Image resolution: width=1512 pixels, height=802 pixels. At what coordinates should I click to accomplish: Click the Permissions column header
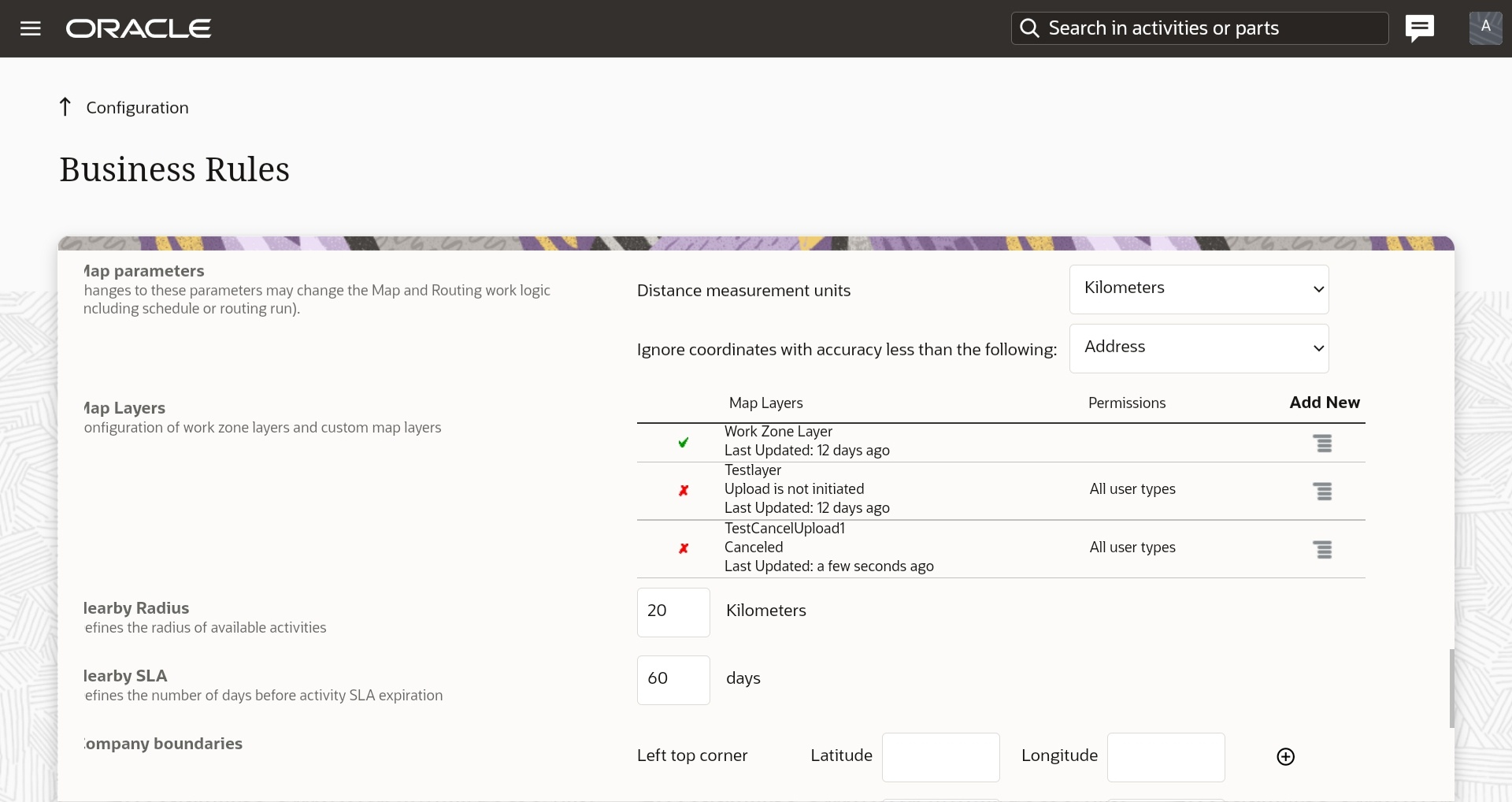click(x=1127, y=403)
